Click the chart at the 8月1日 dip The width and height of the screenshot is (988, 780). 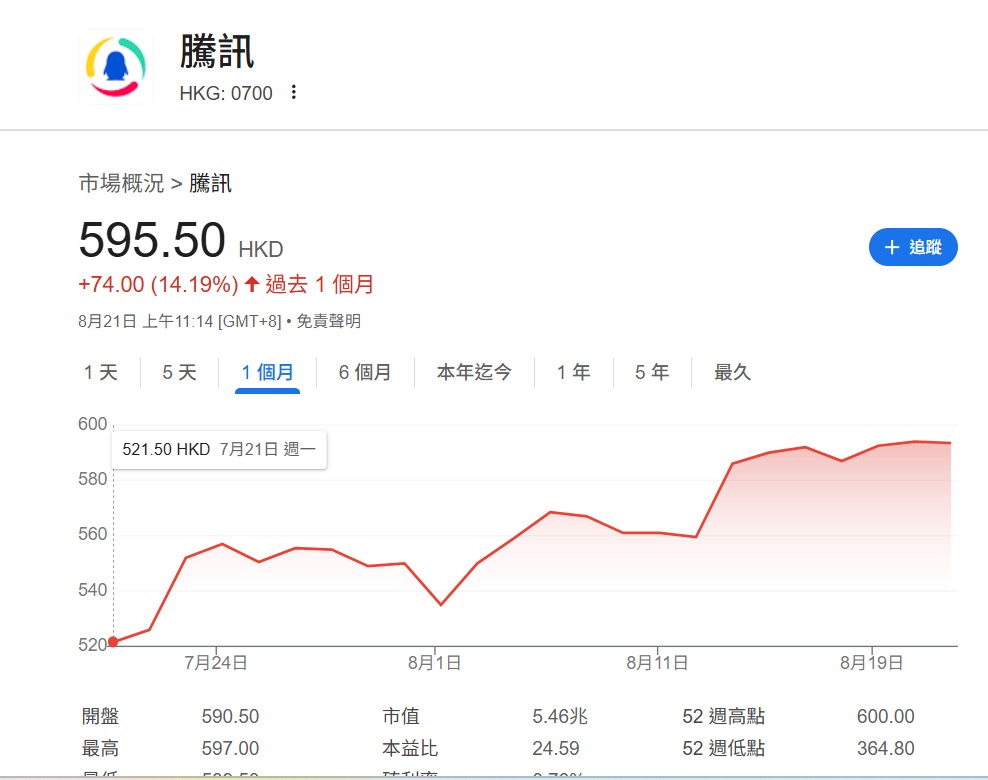[440, 605]
